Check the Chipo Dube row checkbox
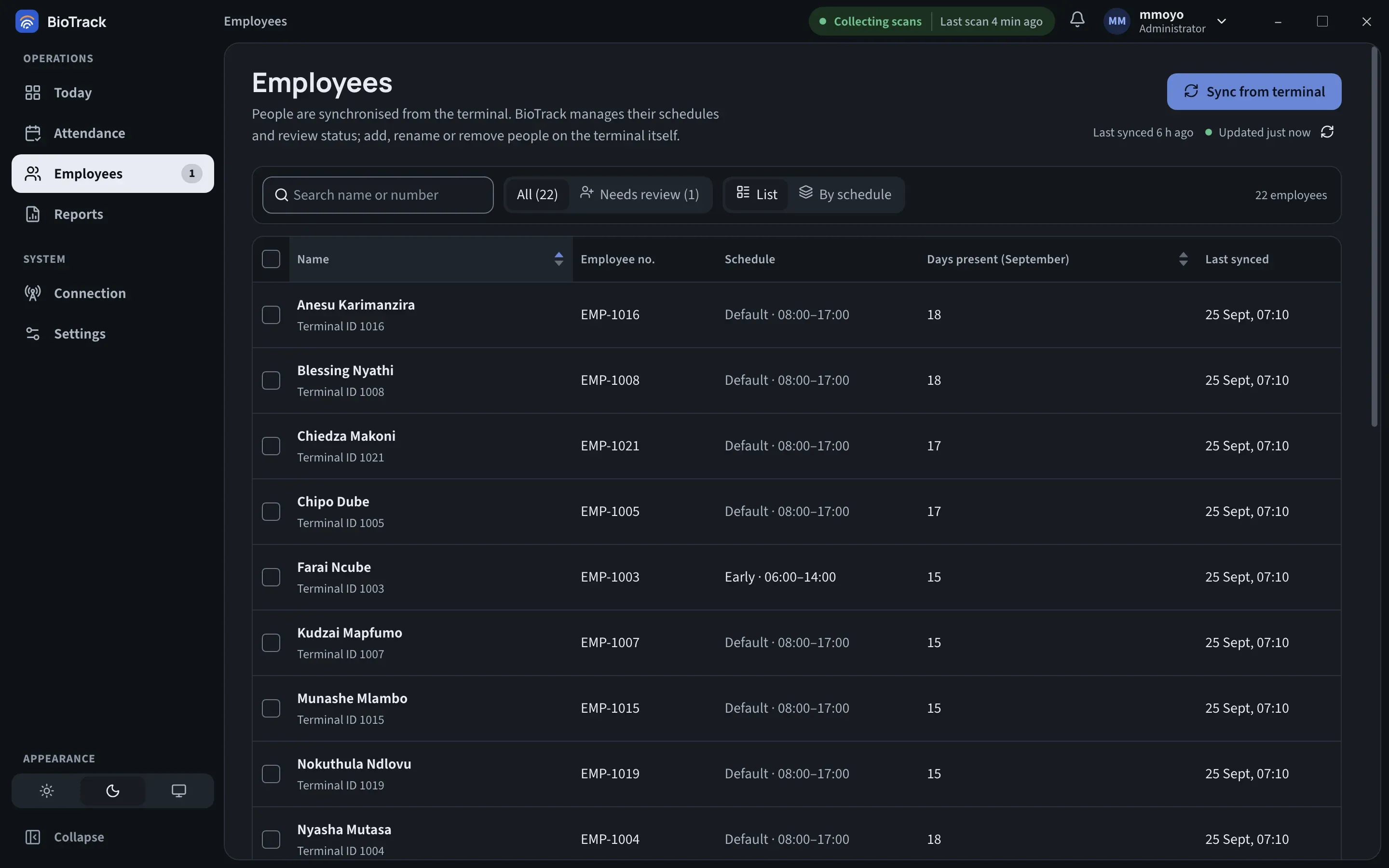This screenshot has width=1389, height=868. [x=271, y=512]
